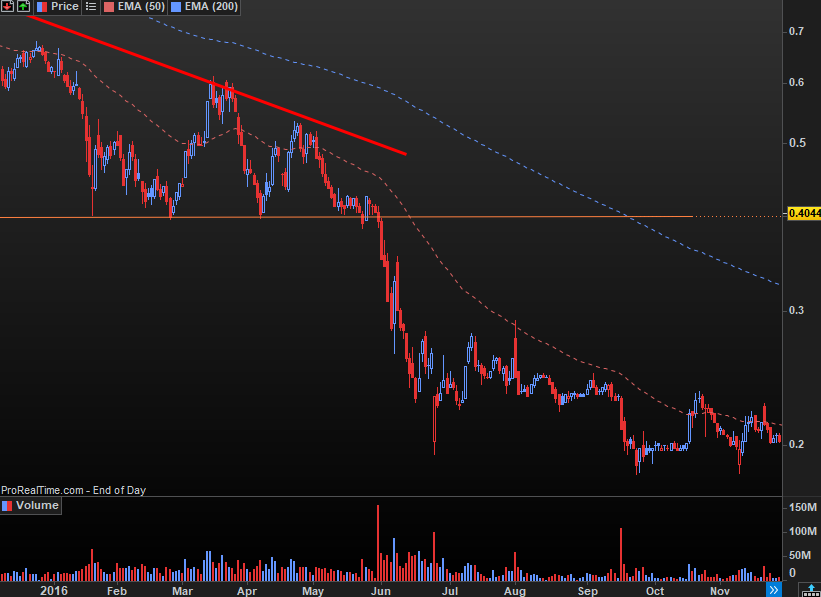Click the red down-arrow icon in the top toolbar
This screenshot has width=821, height=597.
[7, 6]
